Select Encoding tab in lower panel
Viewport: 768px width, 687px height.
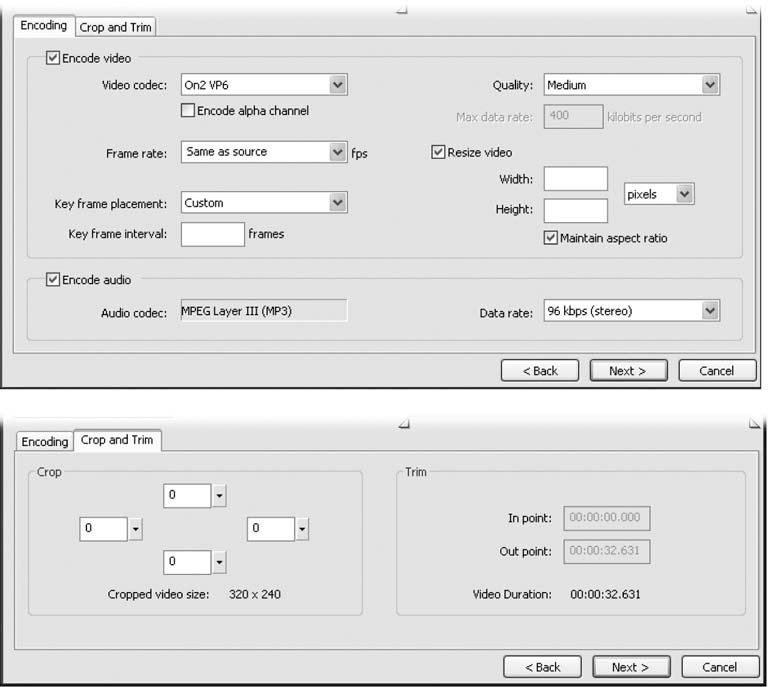[x=45, y=441]
